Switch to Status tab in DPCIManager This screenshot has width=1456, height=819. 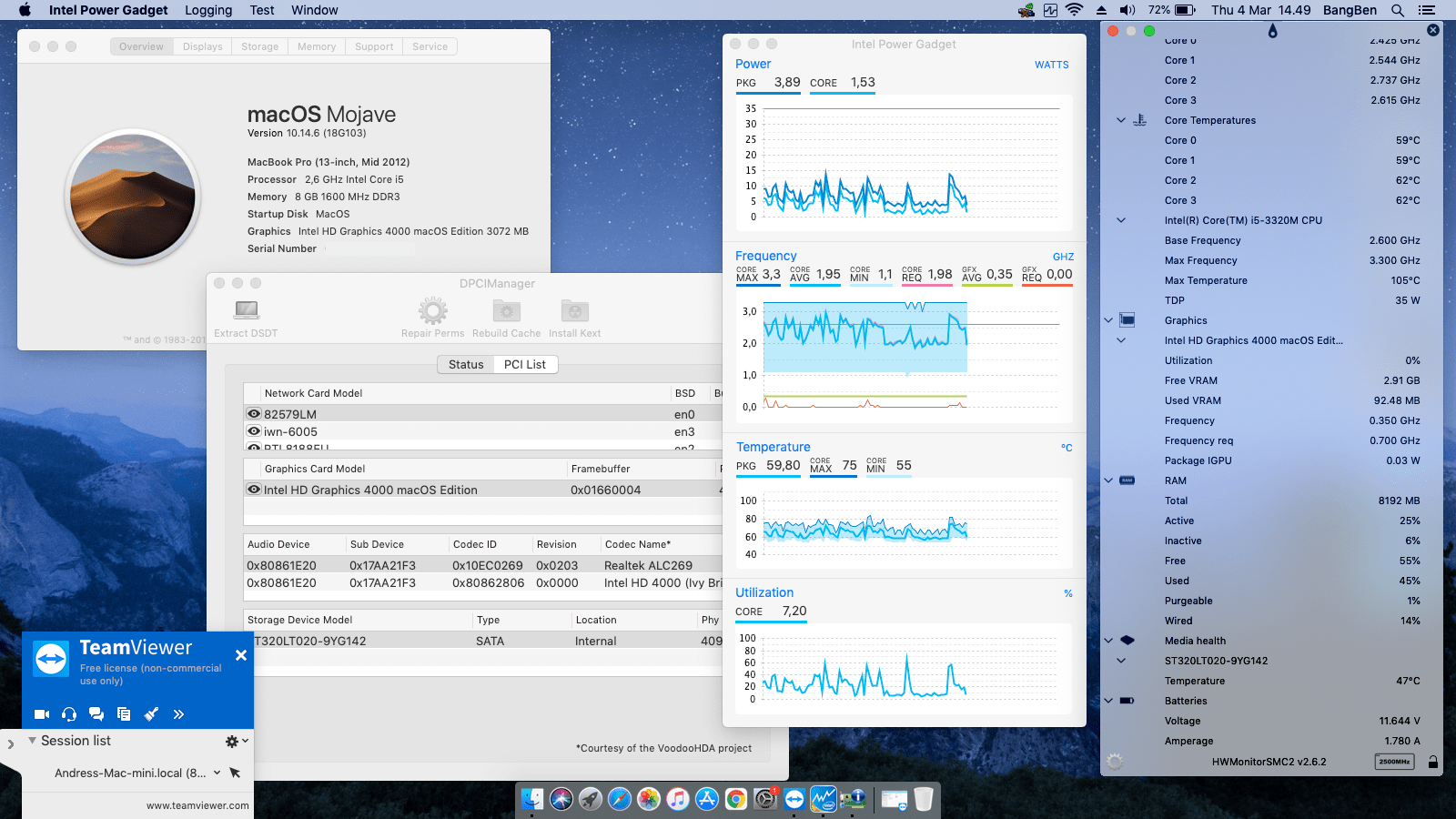click(x=466, y=365)
